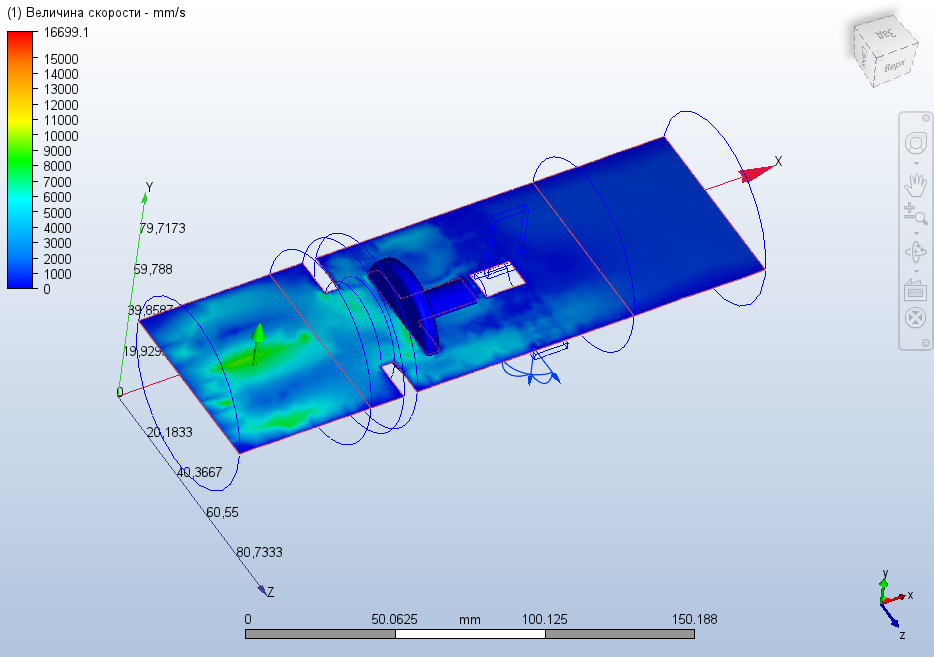
Task: Click the scale bar value 100.125
Action: [x=544, y=619]
